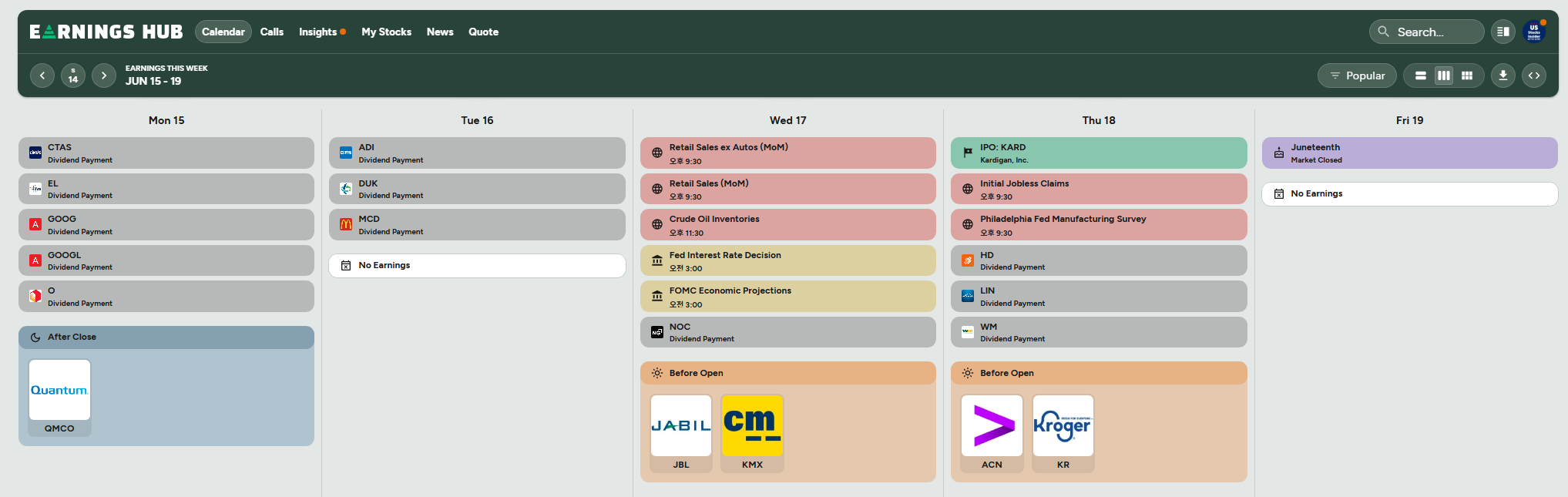This screenshot has width=1568, height=497.
Task: Click the Earnings Hub logo
Action: click(106, 32)
